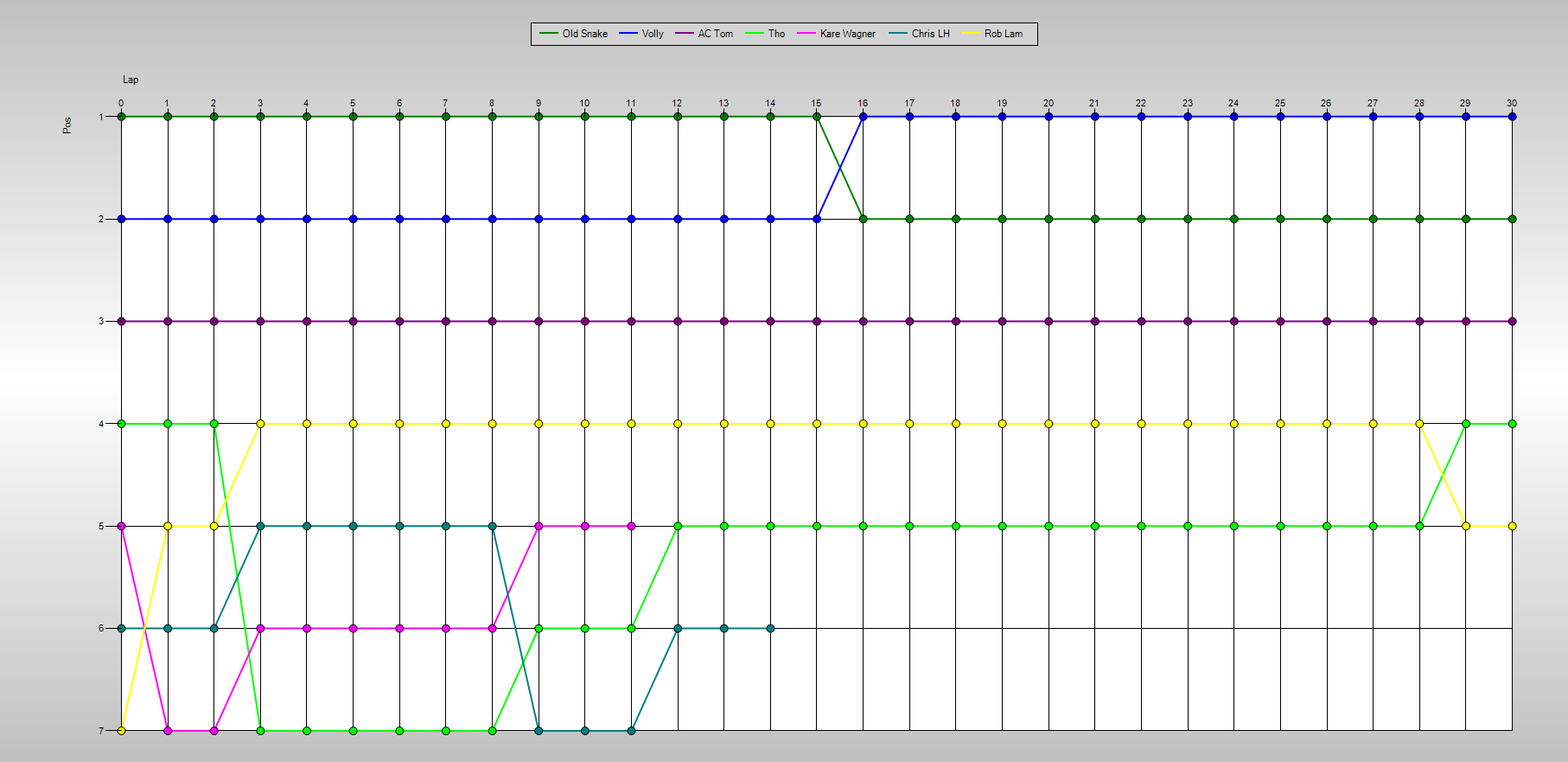Select Old Snake's point at lap 15
The height and width of the screenshot is (762, 1568).
pos(817,117)
